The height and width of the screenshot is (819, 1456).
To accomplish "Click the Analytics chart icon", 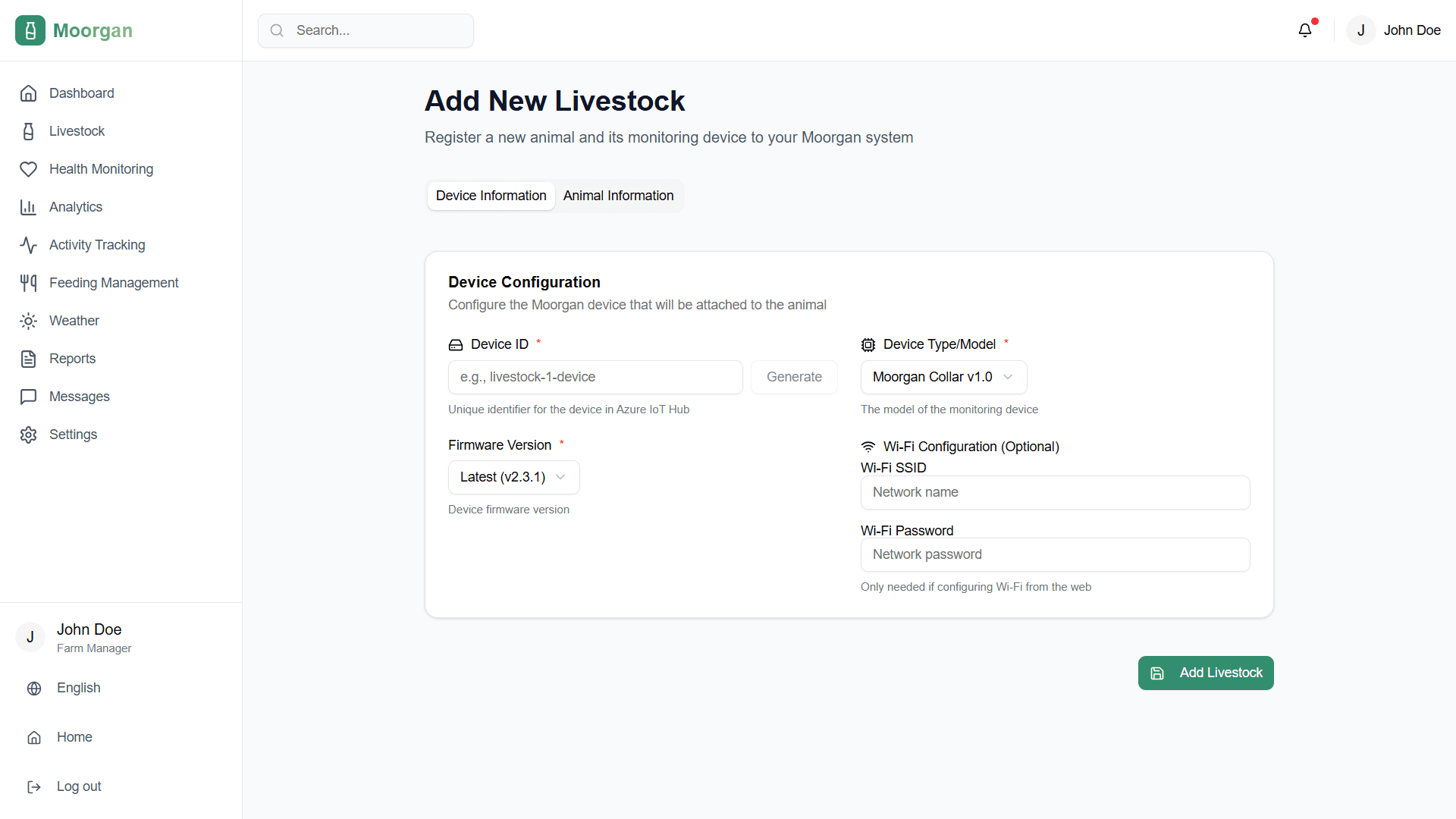I will click(x=28, y=207).
